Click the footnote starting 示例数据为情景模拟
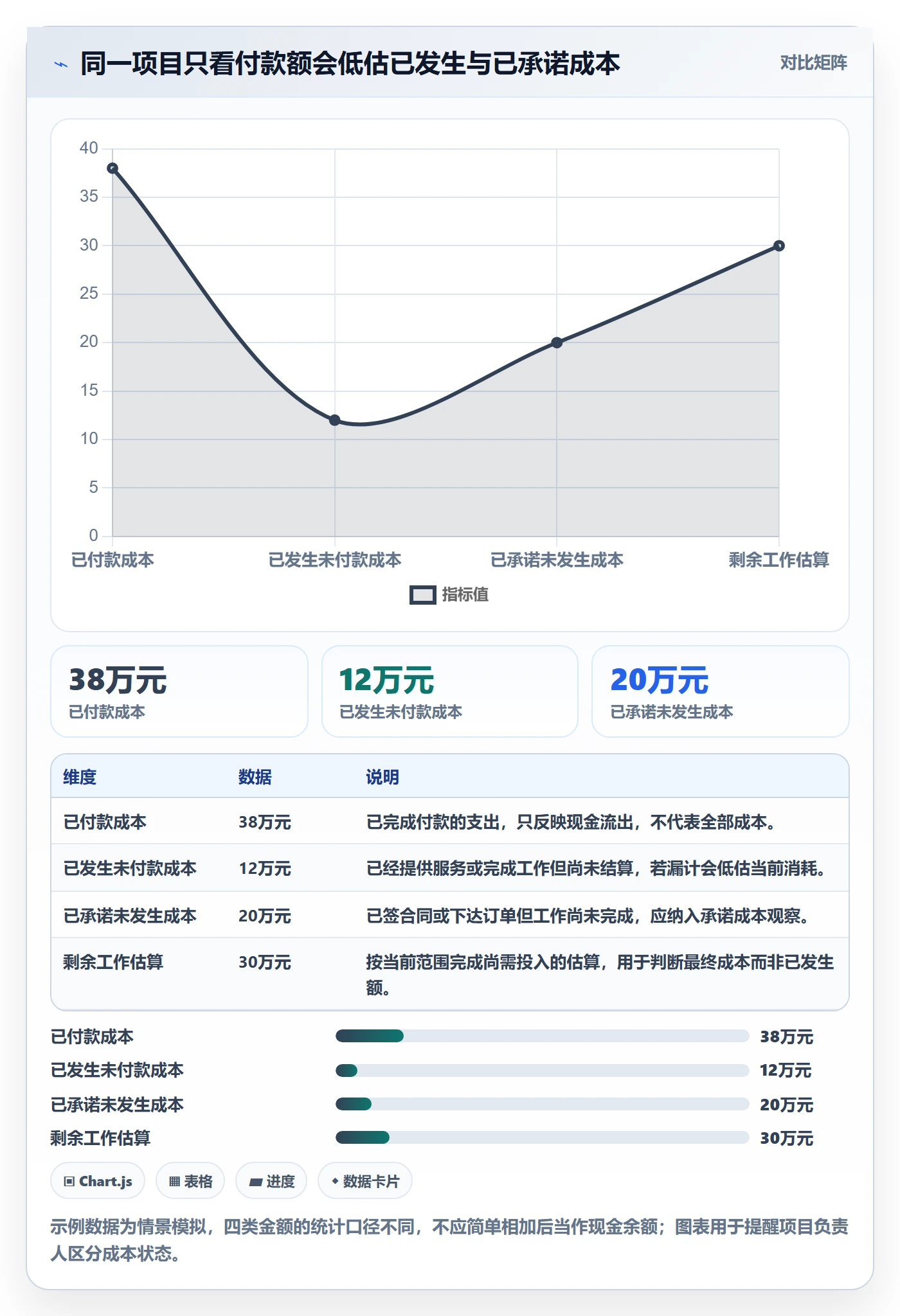 coord(449,1240)
